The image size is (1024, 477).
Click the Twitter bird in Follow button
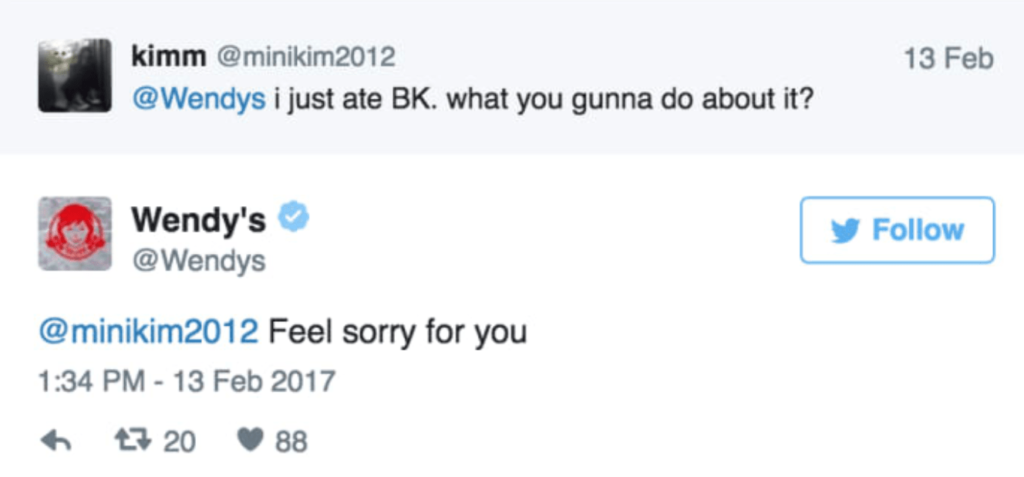click(845, 230)
